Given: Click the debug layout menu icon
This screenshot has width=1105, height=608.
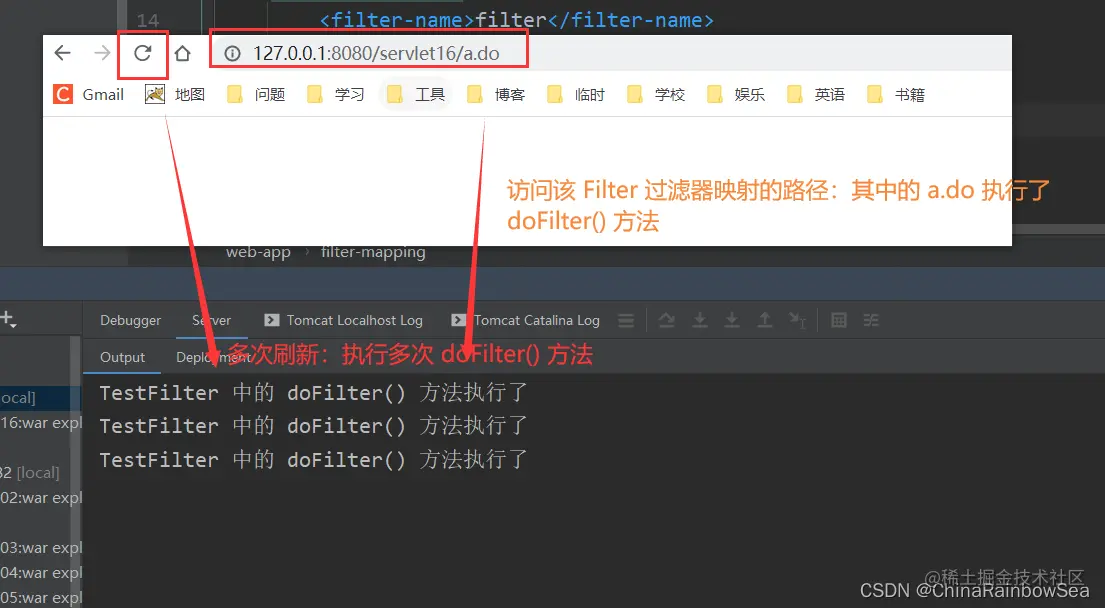Looking at the screenshot, I should [x=626, y=321].
